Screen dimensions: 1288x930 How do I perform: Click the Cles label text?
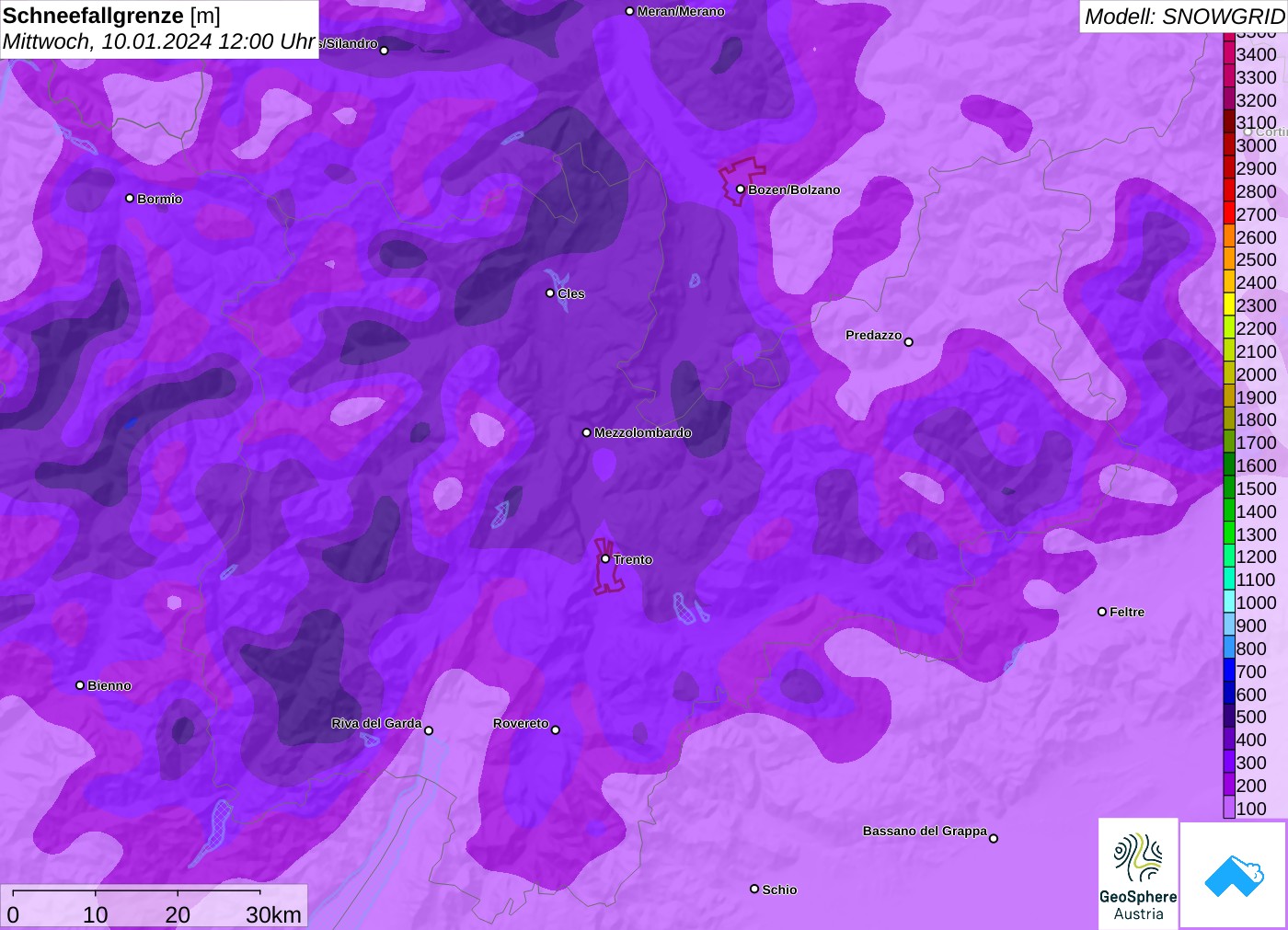point(571,293)
